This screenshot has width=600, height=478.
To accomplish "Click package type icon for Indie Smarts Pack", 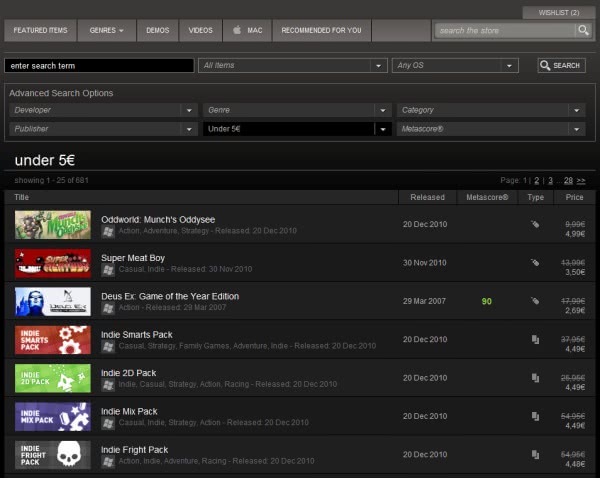I will point(535,339).
